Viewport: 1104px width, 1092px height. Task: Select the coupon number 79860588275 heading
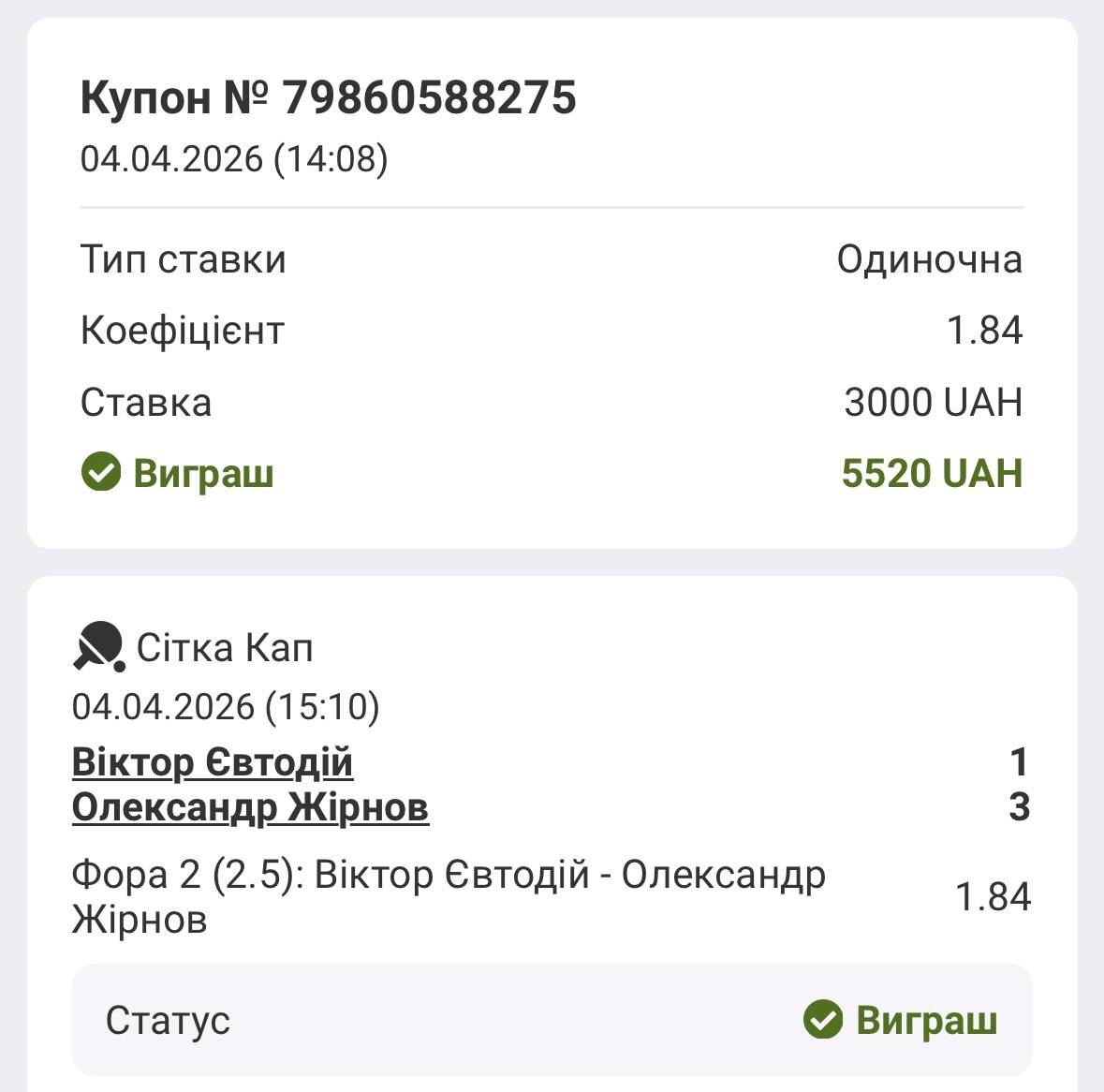(x=328, y=97)
